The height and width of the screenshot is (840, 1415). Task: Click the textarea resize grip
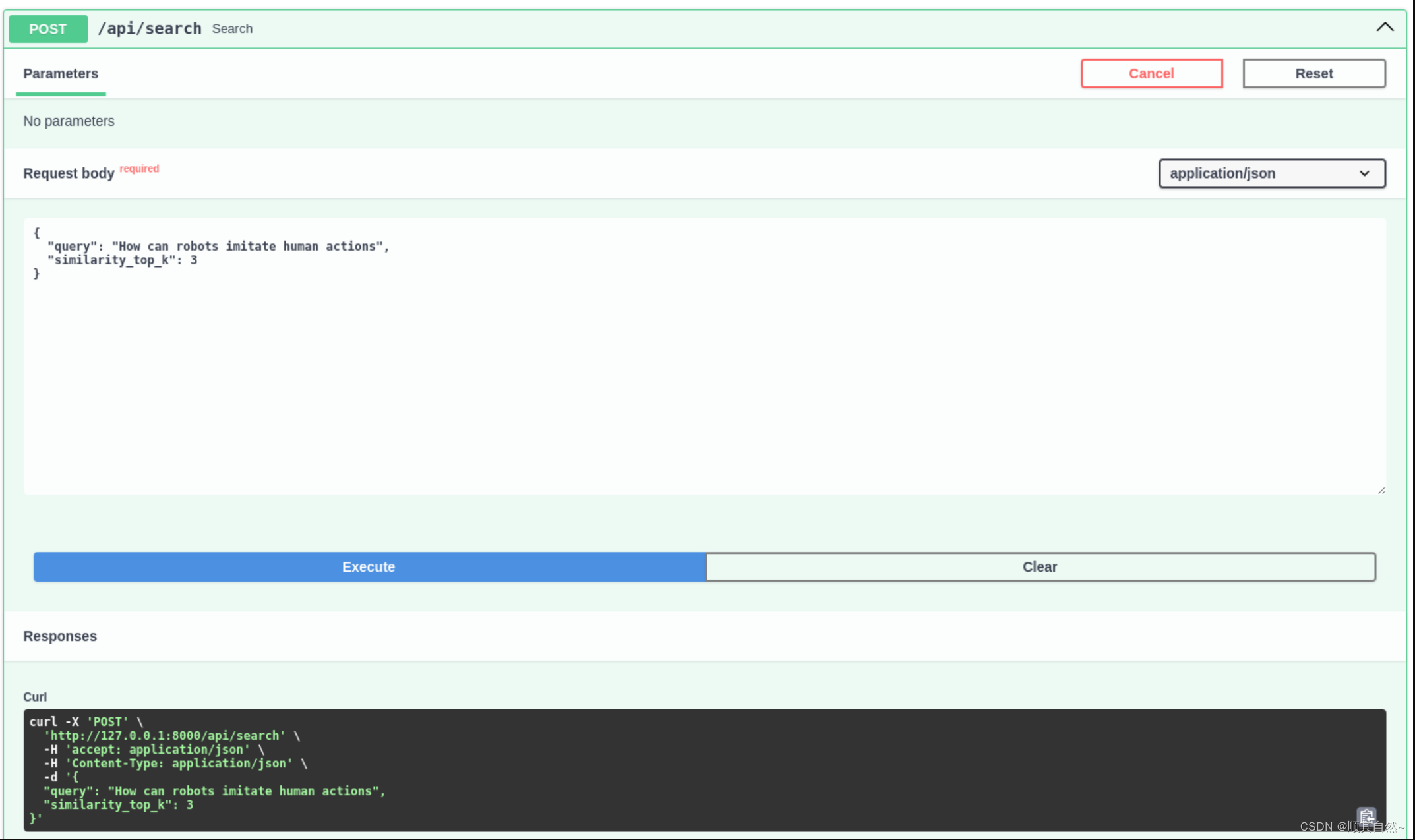[x=1382, y=489]
